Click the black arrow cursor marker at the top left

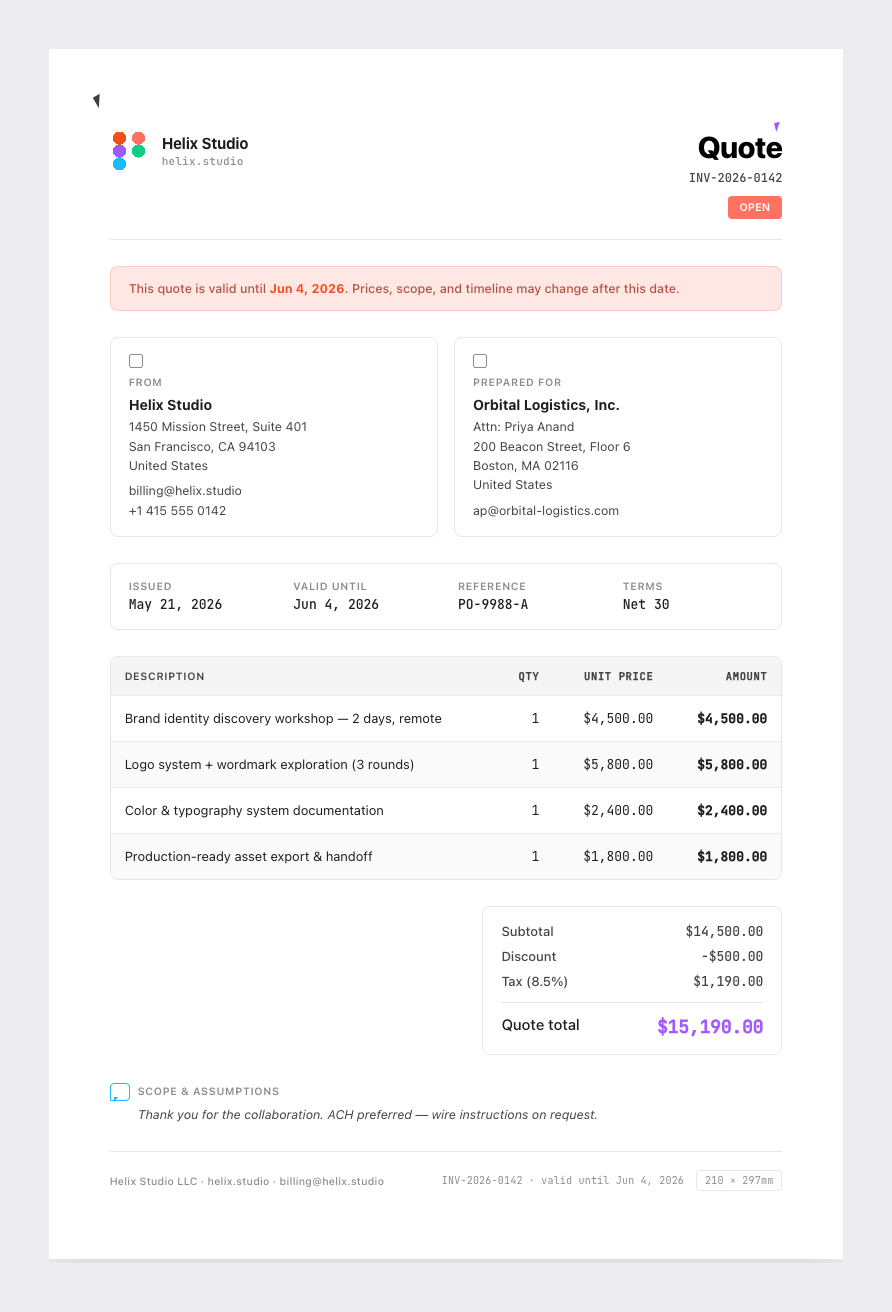click(x=96, y=101)
